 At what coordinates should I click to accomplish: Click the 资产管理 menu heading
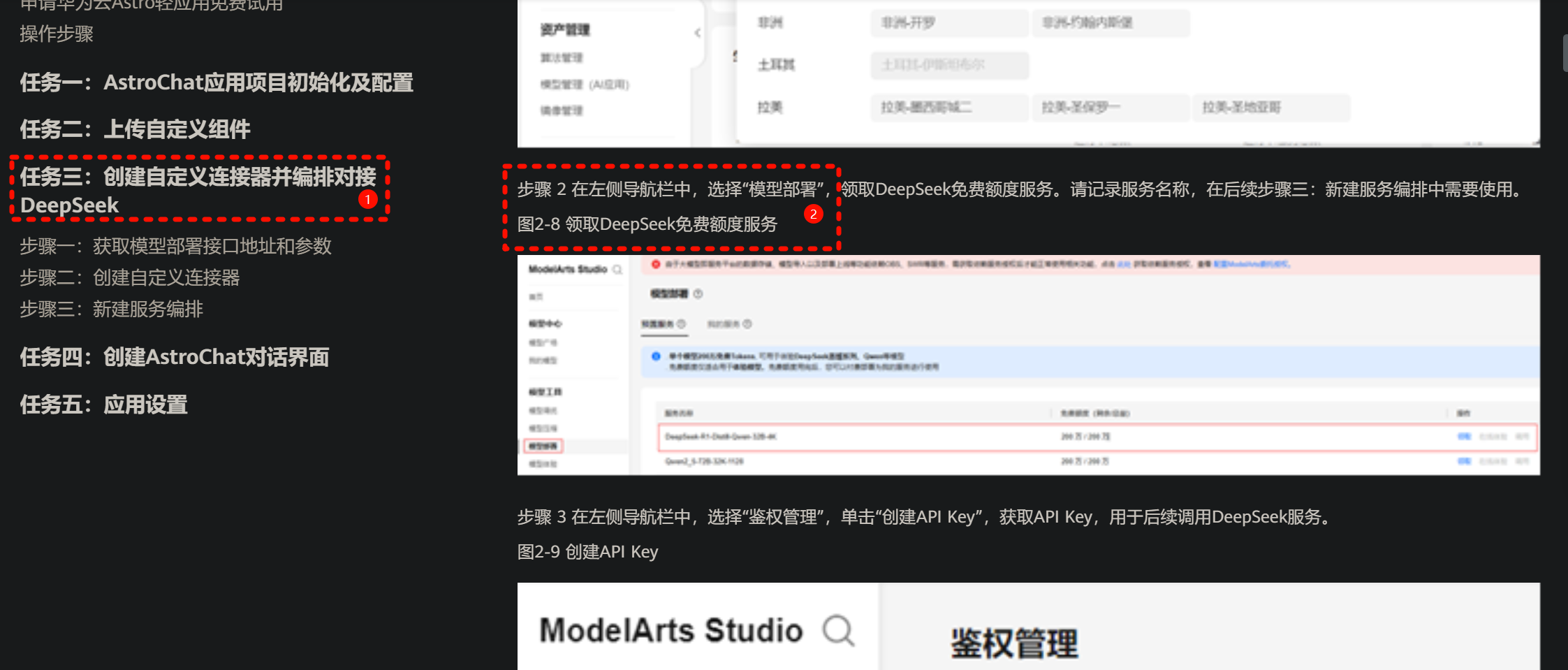click(x=565, y=30)
